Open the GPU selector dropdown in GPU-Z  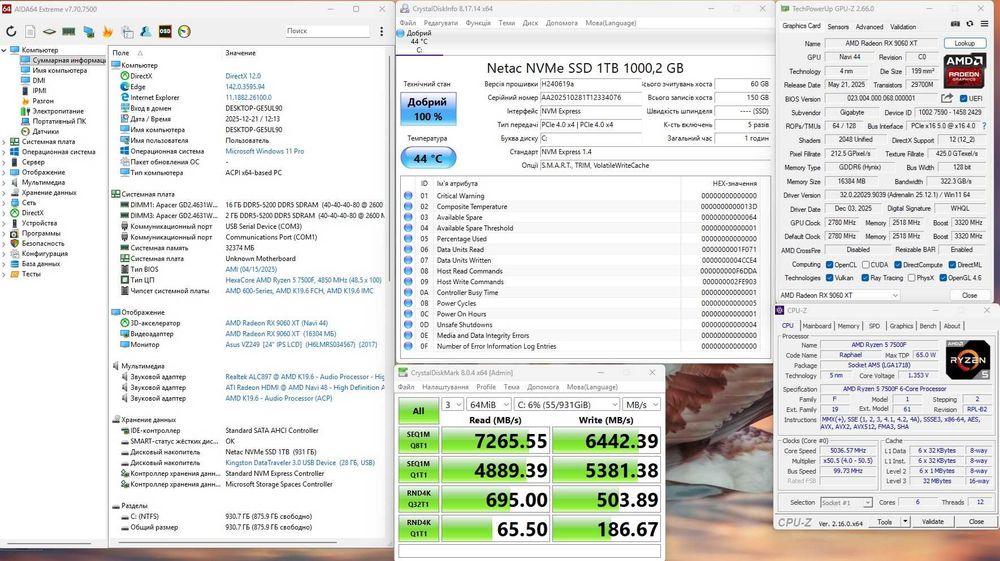click(x=839, y=295)
